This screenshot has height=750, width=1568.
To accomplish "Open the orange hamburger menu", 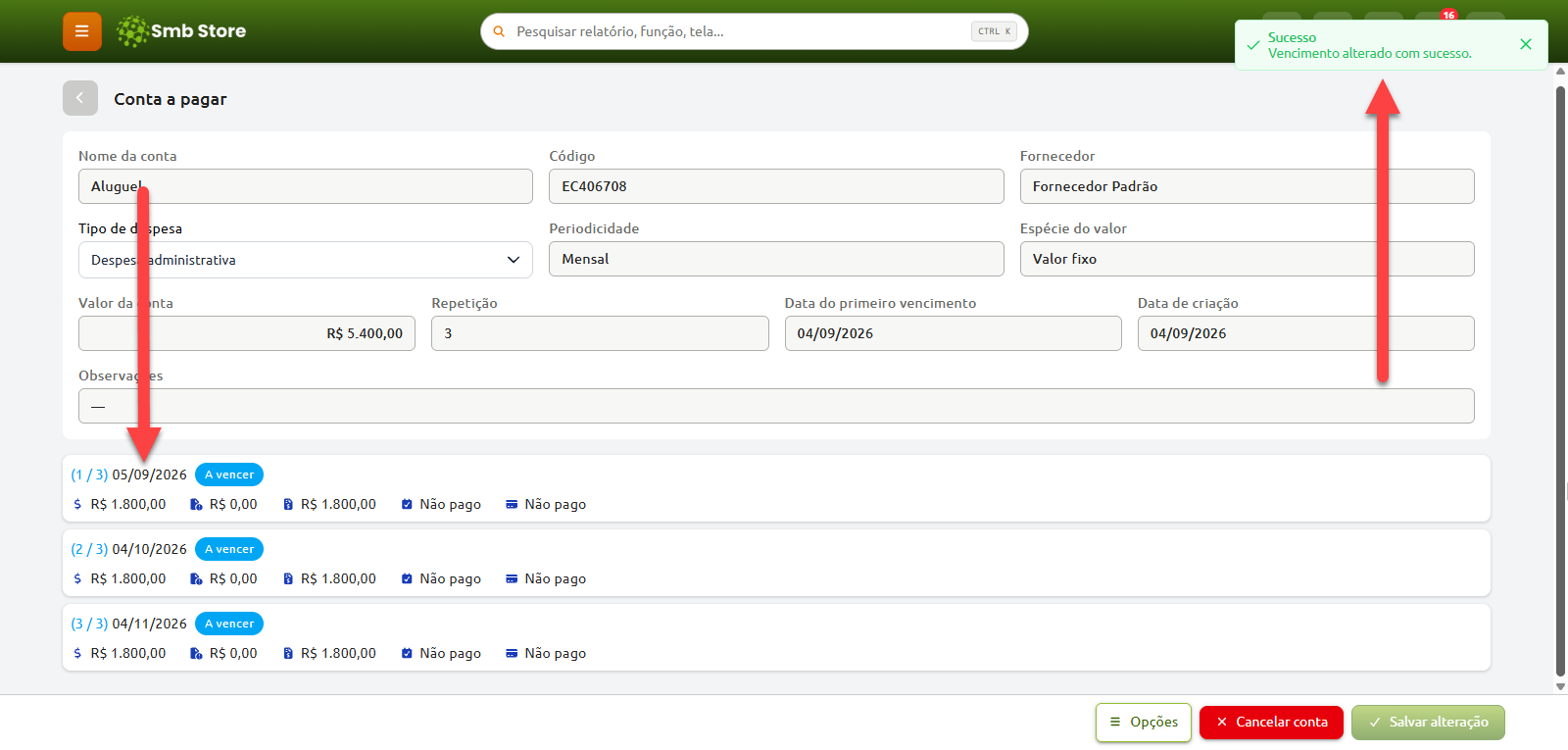I will tap(82, 31).
